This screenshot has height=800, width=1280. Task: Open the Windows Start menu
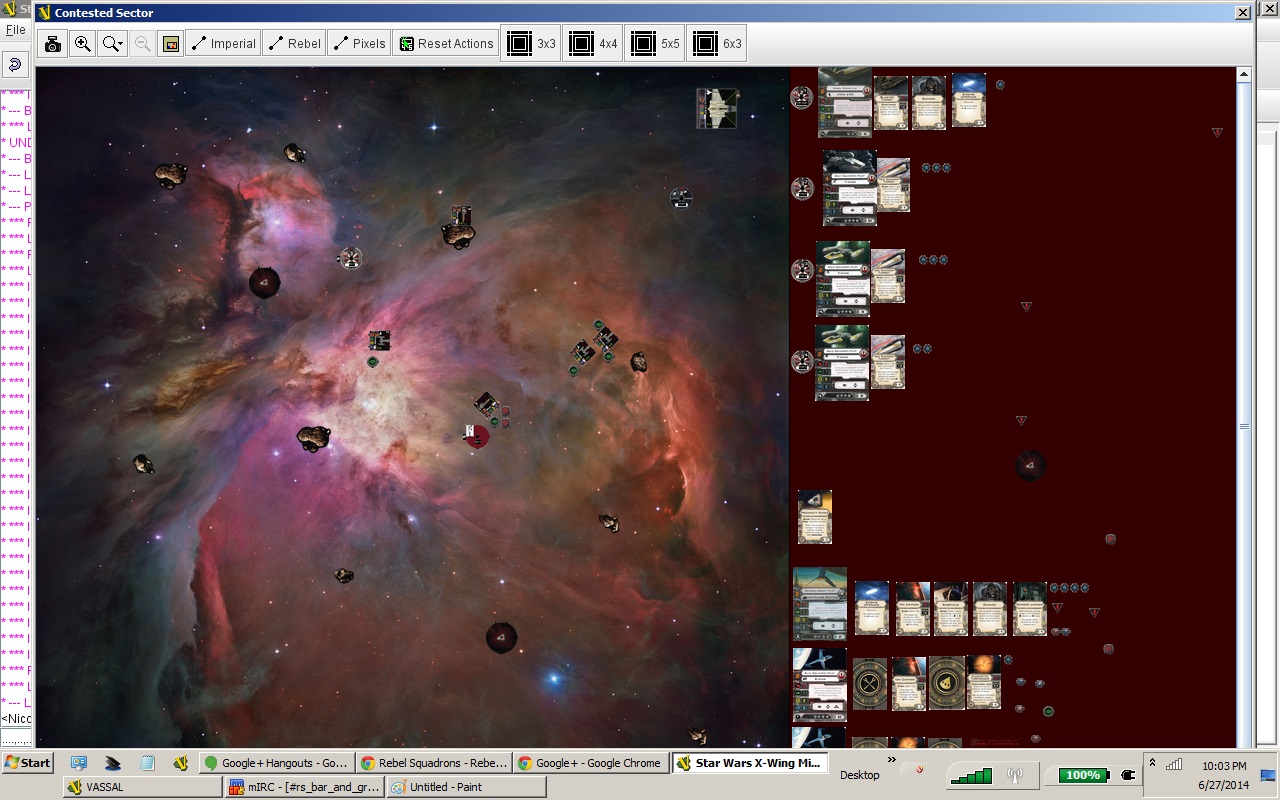coord(27,763)
